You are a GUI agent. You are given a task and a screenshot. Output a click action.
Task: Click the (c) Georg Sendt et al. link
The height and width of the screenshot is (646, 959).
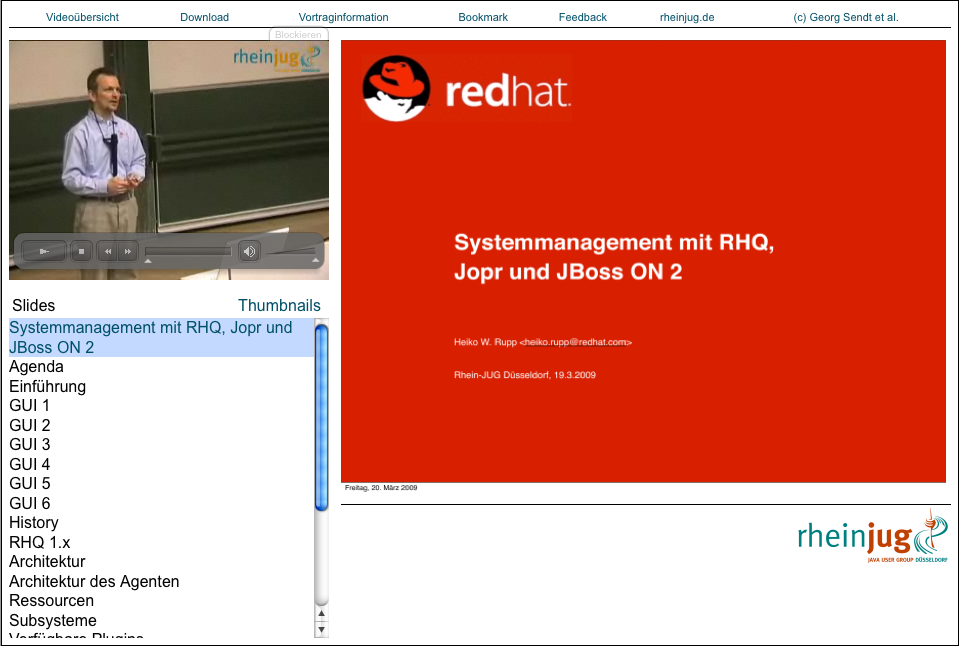846,17
